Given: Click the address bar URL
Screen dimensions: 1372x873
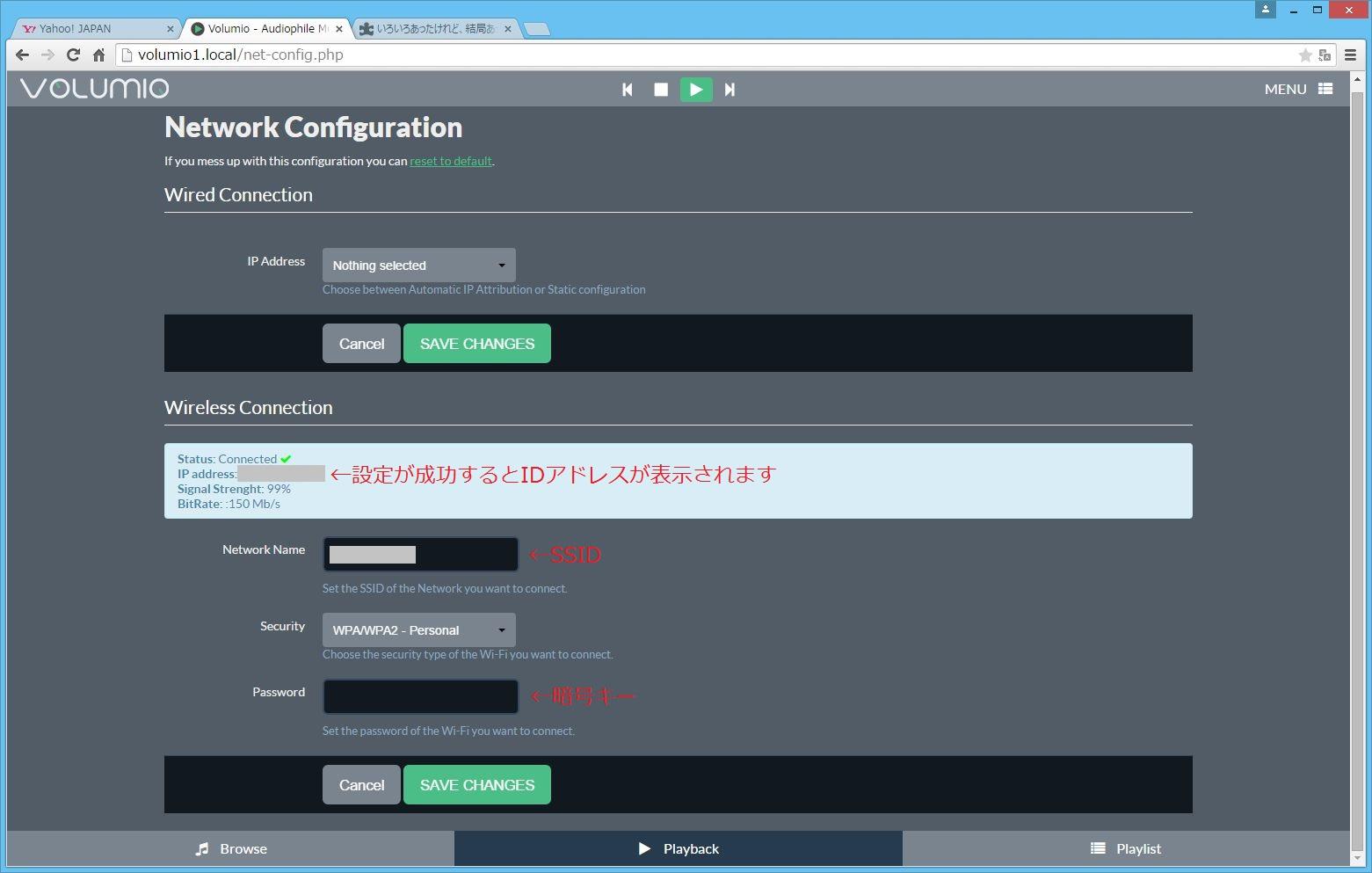Looking at the screenshot, I should coord(240,55).
